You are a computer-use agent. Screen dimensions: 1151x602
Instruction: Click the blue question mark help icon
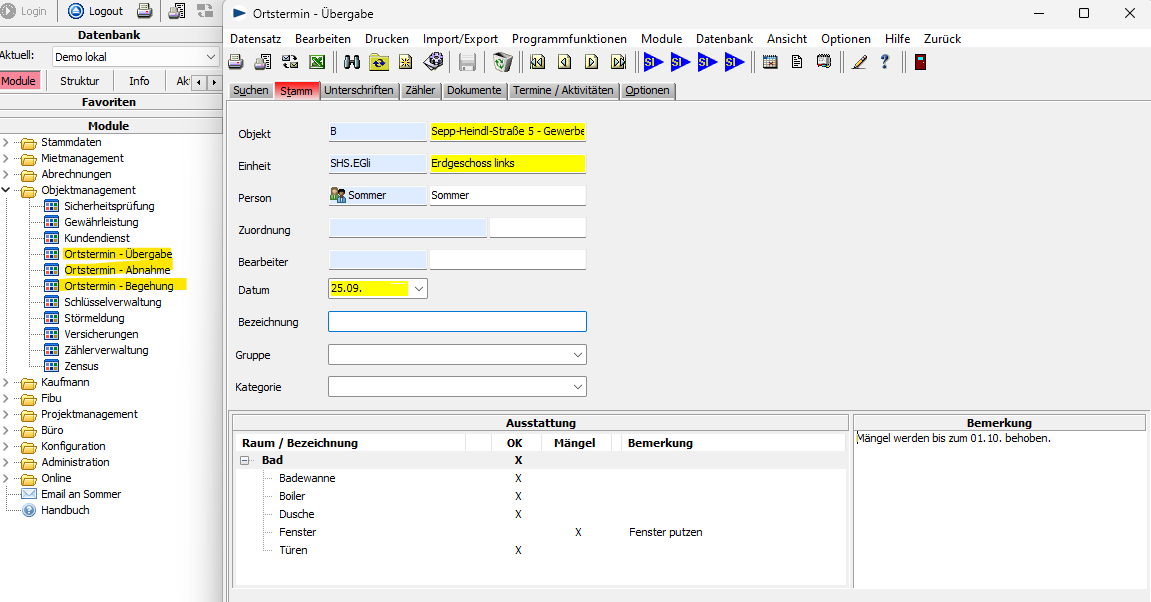pyautogui.click(x=885, y=62)
